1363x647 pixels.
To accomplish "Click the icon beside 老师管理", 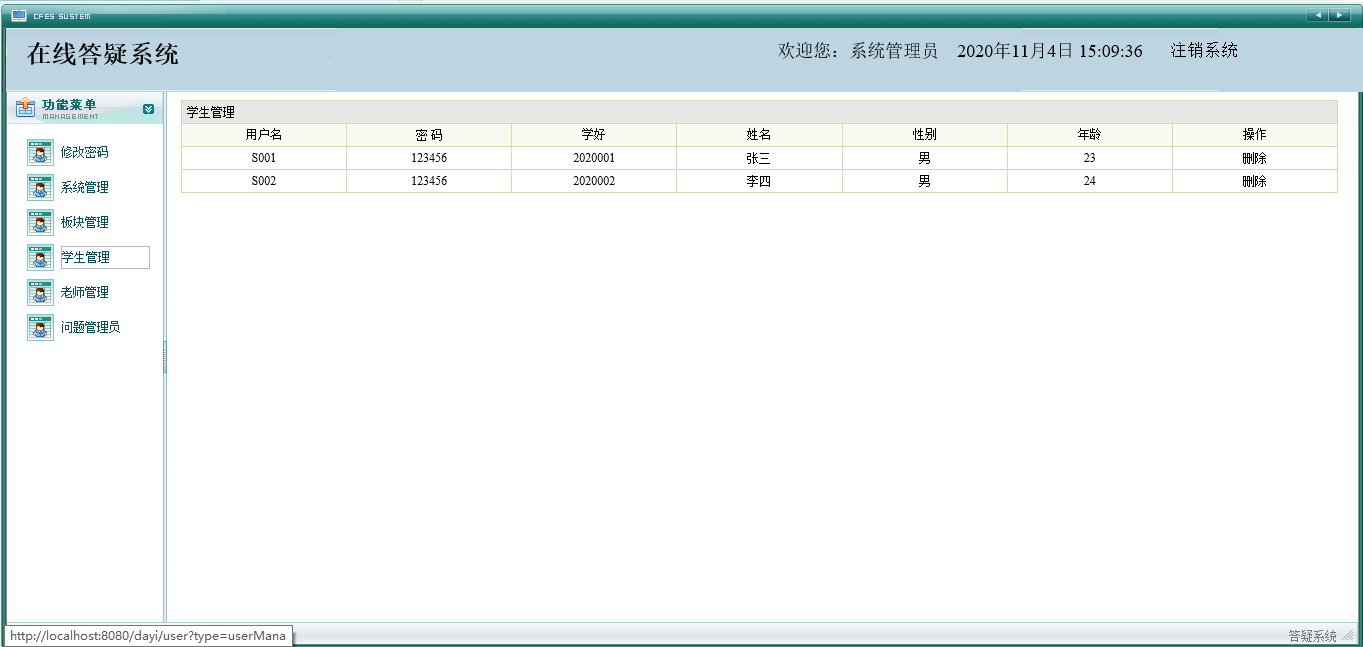I will coord(40,292).
